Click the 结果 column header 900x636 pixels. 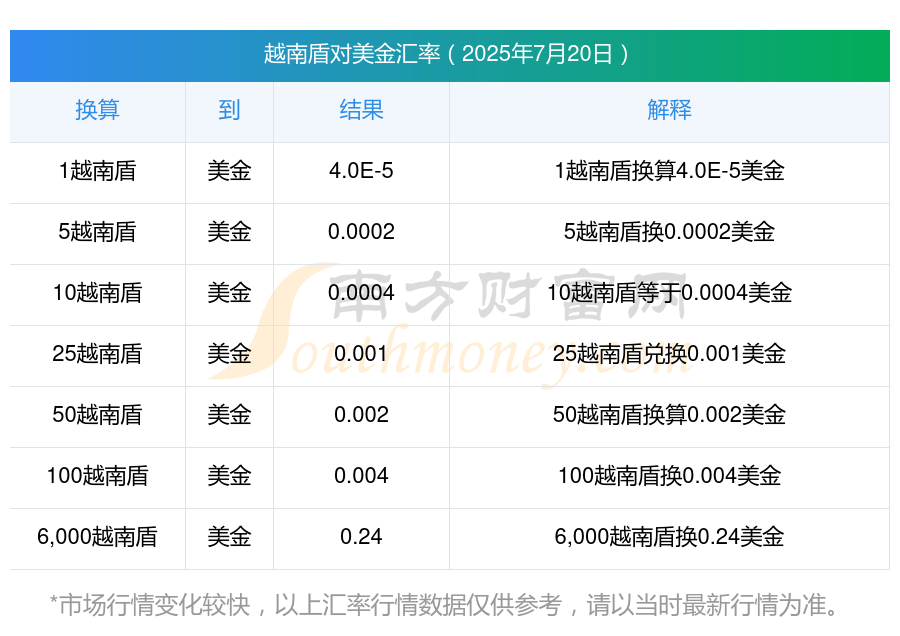pos(361,110)
